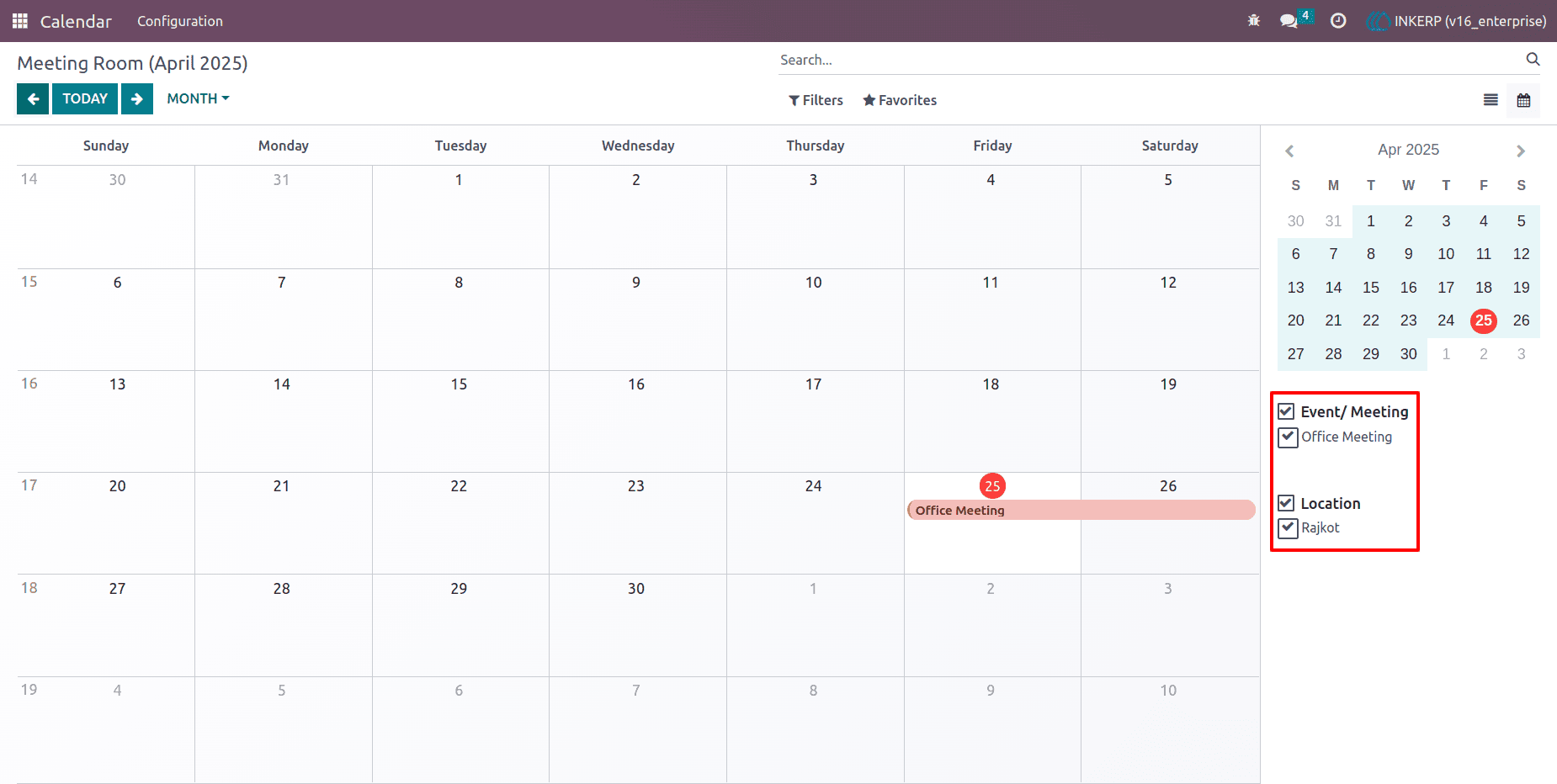Image resolution: width=1557 pixels, height=784 pixels.
Task: Select 22 in the mini calendar
Action: point(1370,320)
